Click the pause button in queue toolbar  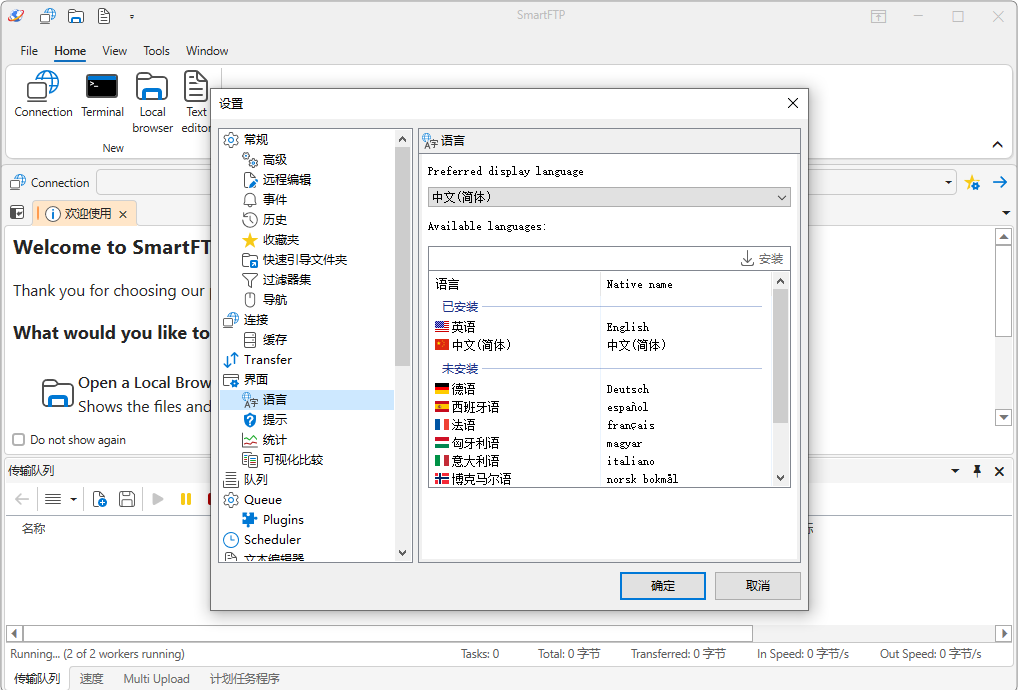[186, 499]
